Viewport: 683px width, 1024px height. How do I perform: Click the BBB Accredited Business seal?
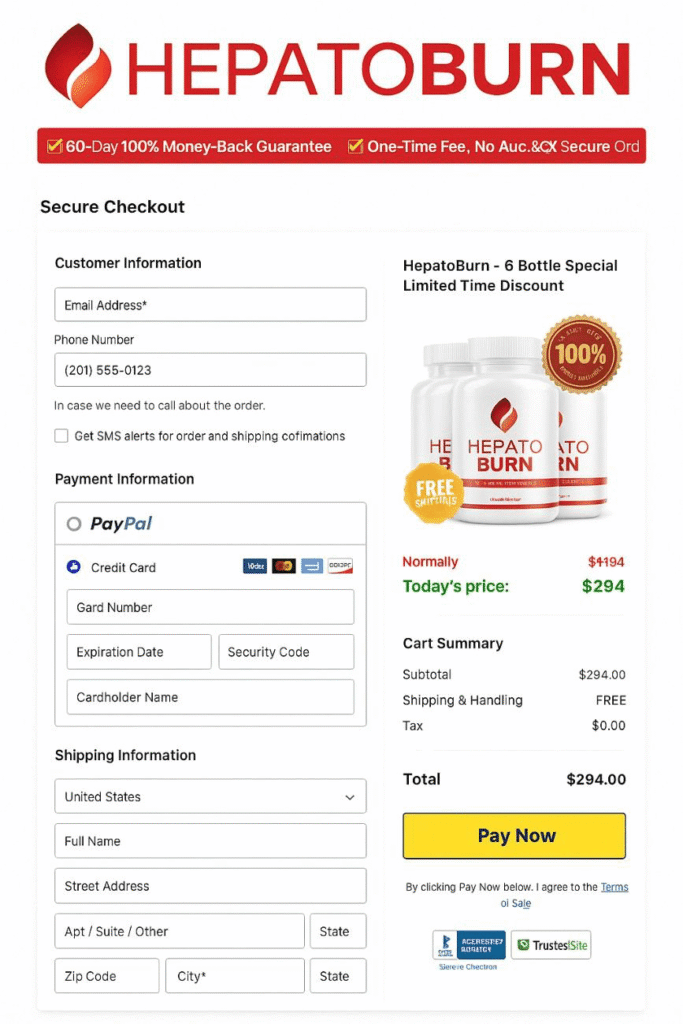pos(468,944)
